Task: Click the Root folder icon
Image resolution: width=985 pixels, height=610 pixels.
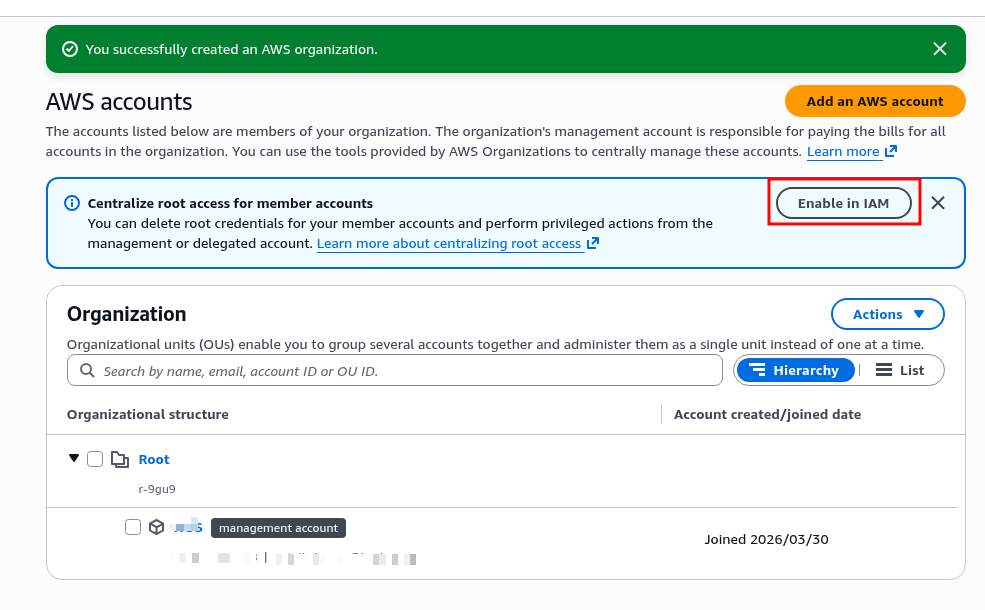Action: click(x=120, y=460)
